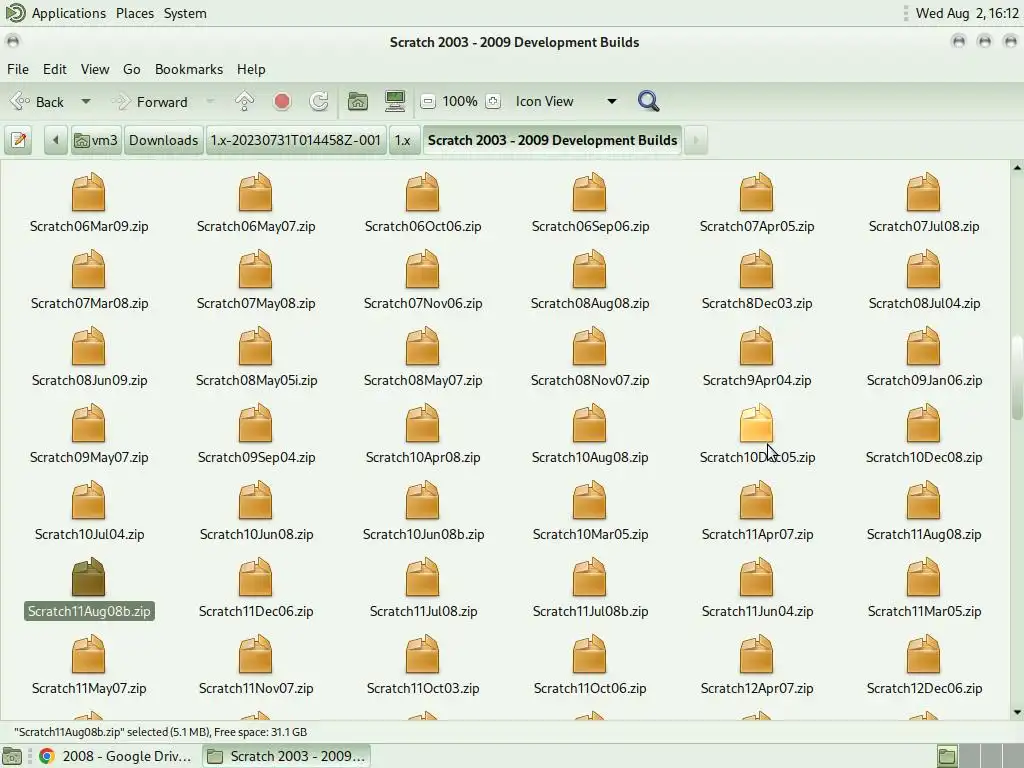Select Scratch11Jul08b.zip archive icon
The height and width of the screenshot is (768, 1024).
coord(590,577)
